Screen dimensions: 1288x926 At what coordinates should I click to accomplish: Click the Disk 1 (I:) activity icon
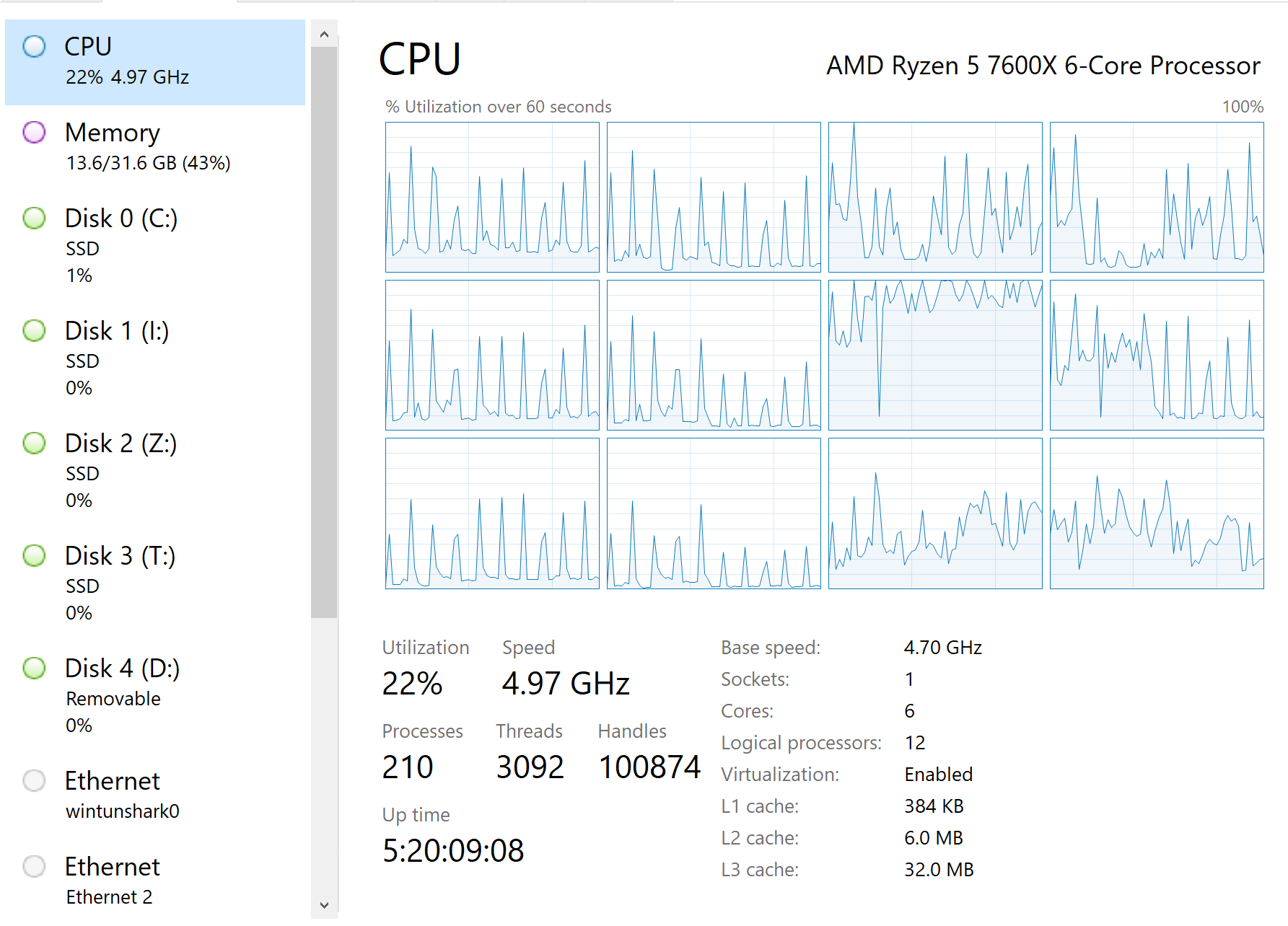(x=34, y=330)
